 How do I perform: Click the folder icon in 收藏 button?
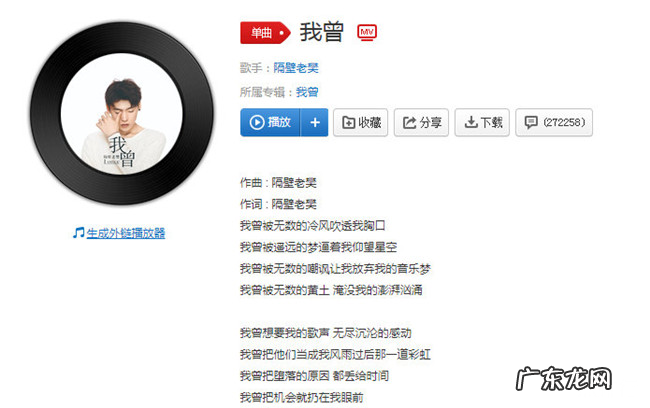(x=348, y=122)
